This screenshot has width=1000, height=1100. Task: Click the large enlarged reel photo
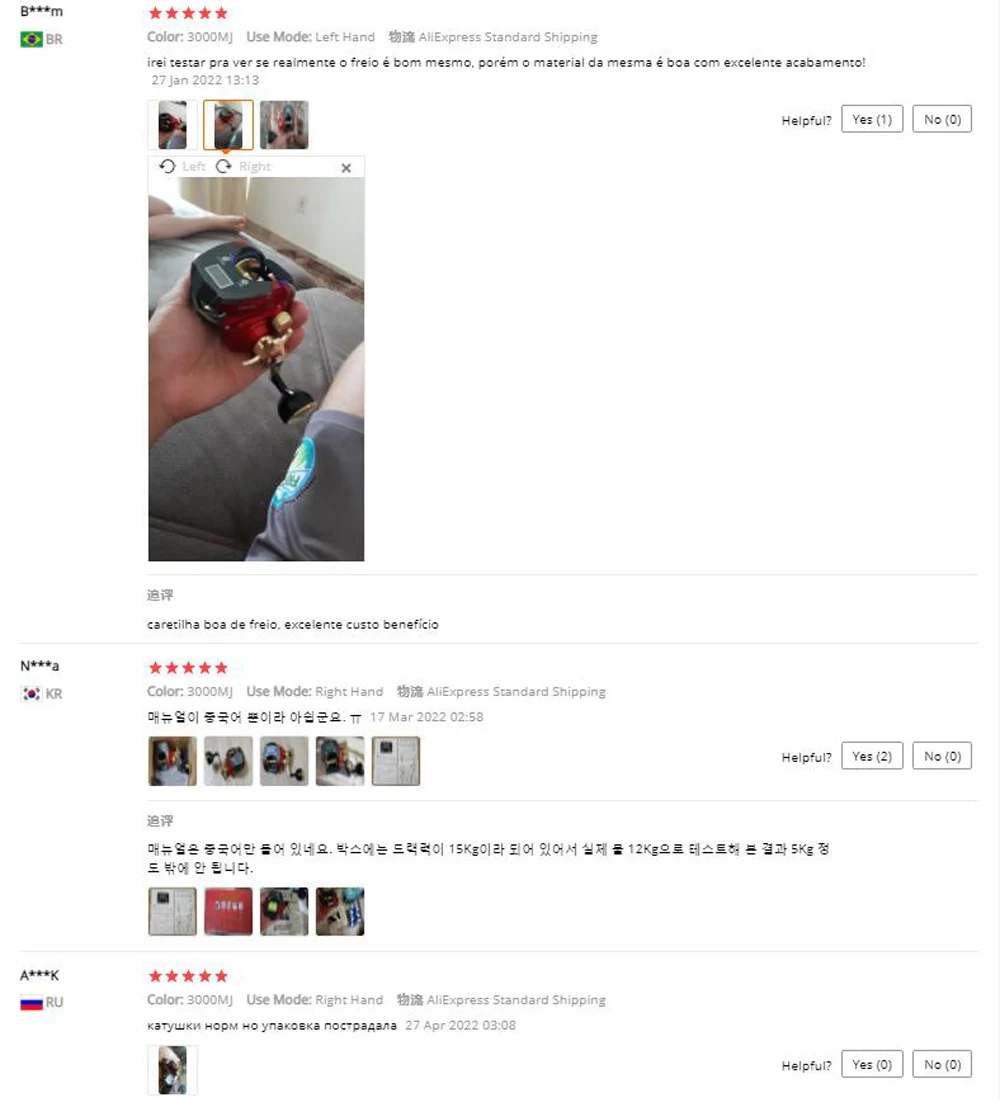[x=256, y=369]
